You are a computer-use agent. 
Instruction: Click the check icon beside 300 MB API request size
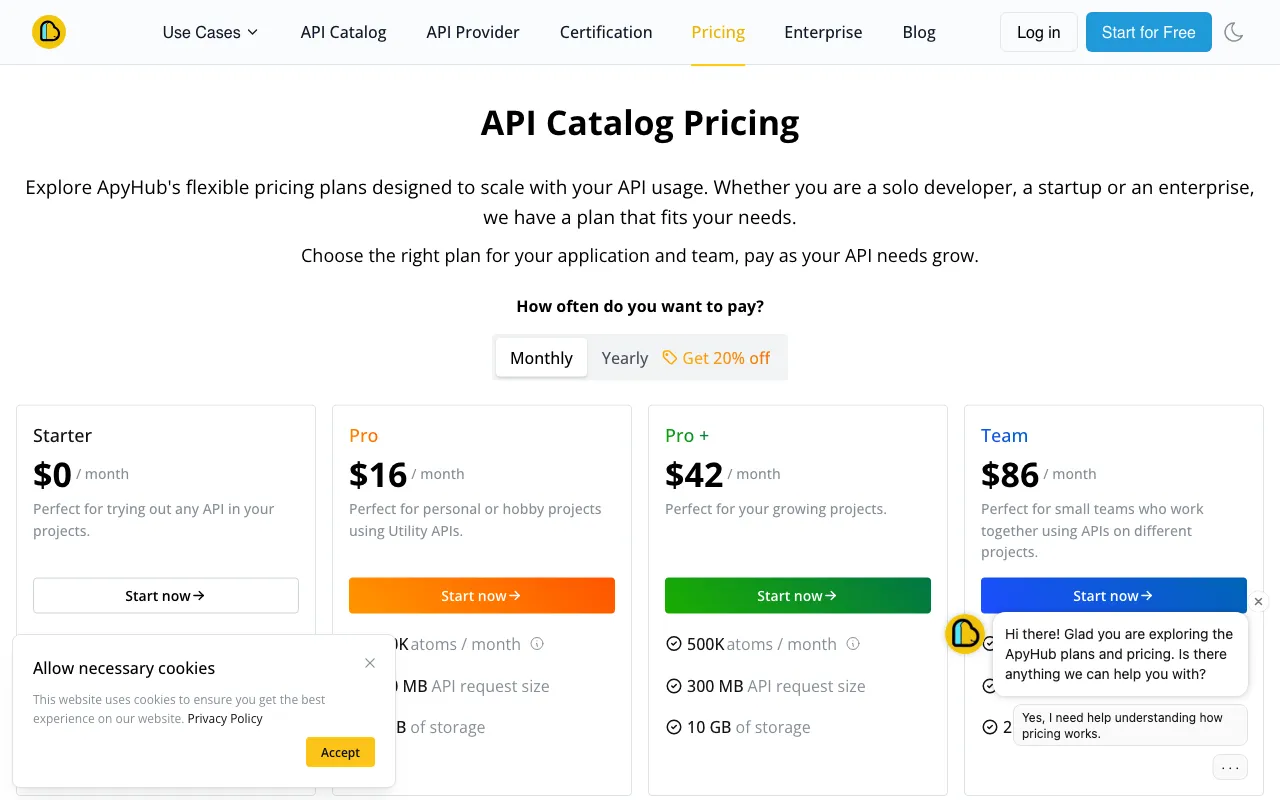(x=674, y=686)
